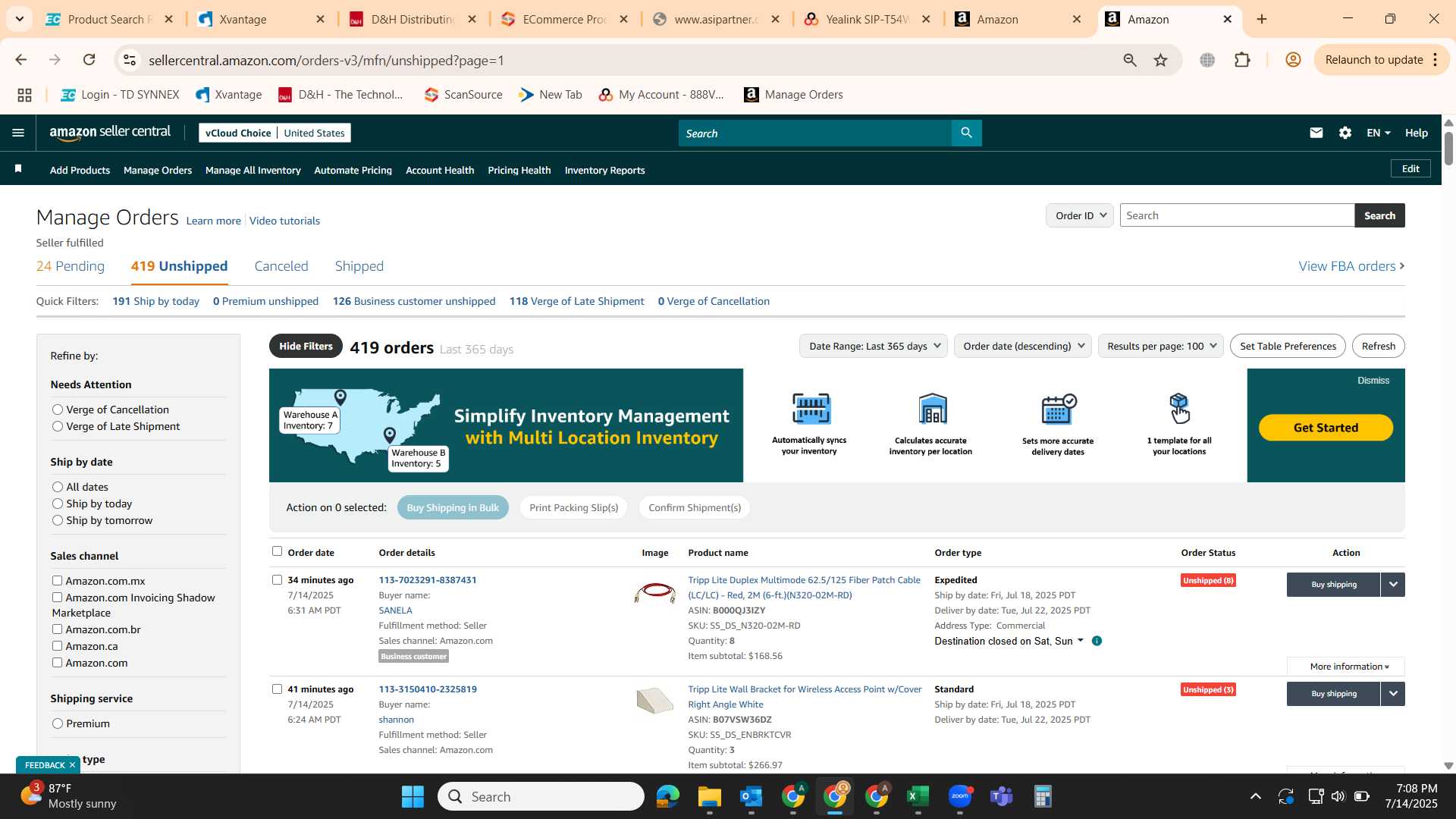
Task: Expand Buy shipping arrow for order 113-3150410-2325819
Action: point(1392,694)
